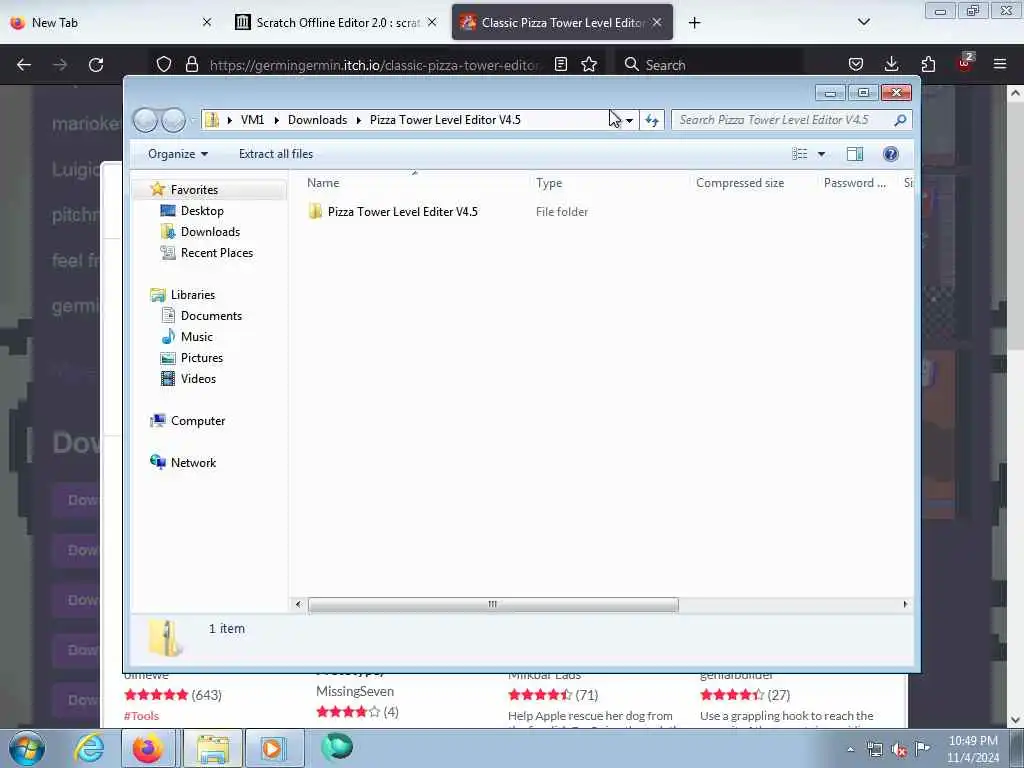
Task: Select Libraries in the navigation pane
Action: [x=193, y=295]
